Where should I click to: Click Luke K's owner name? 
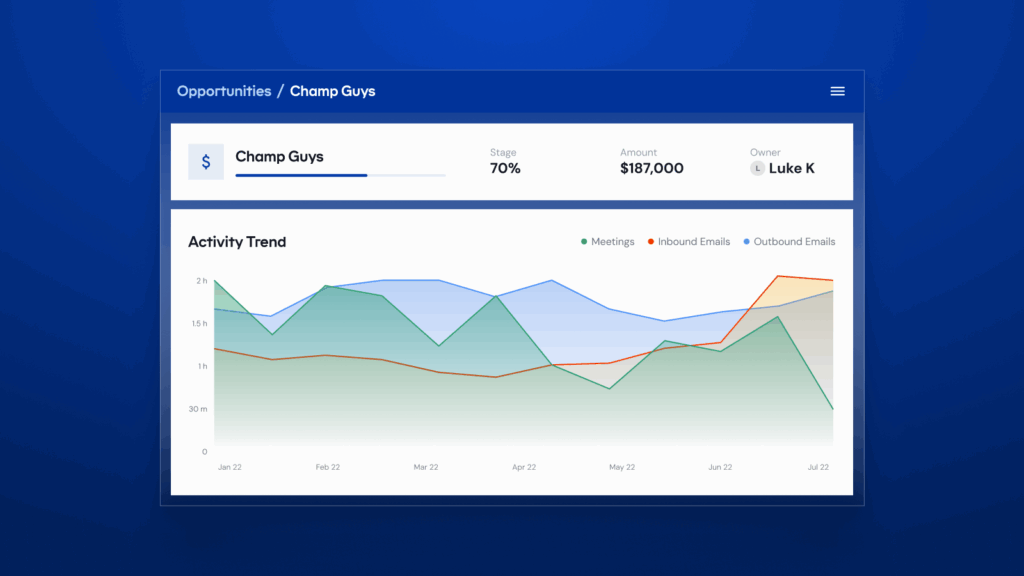coord(791,168)
